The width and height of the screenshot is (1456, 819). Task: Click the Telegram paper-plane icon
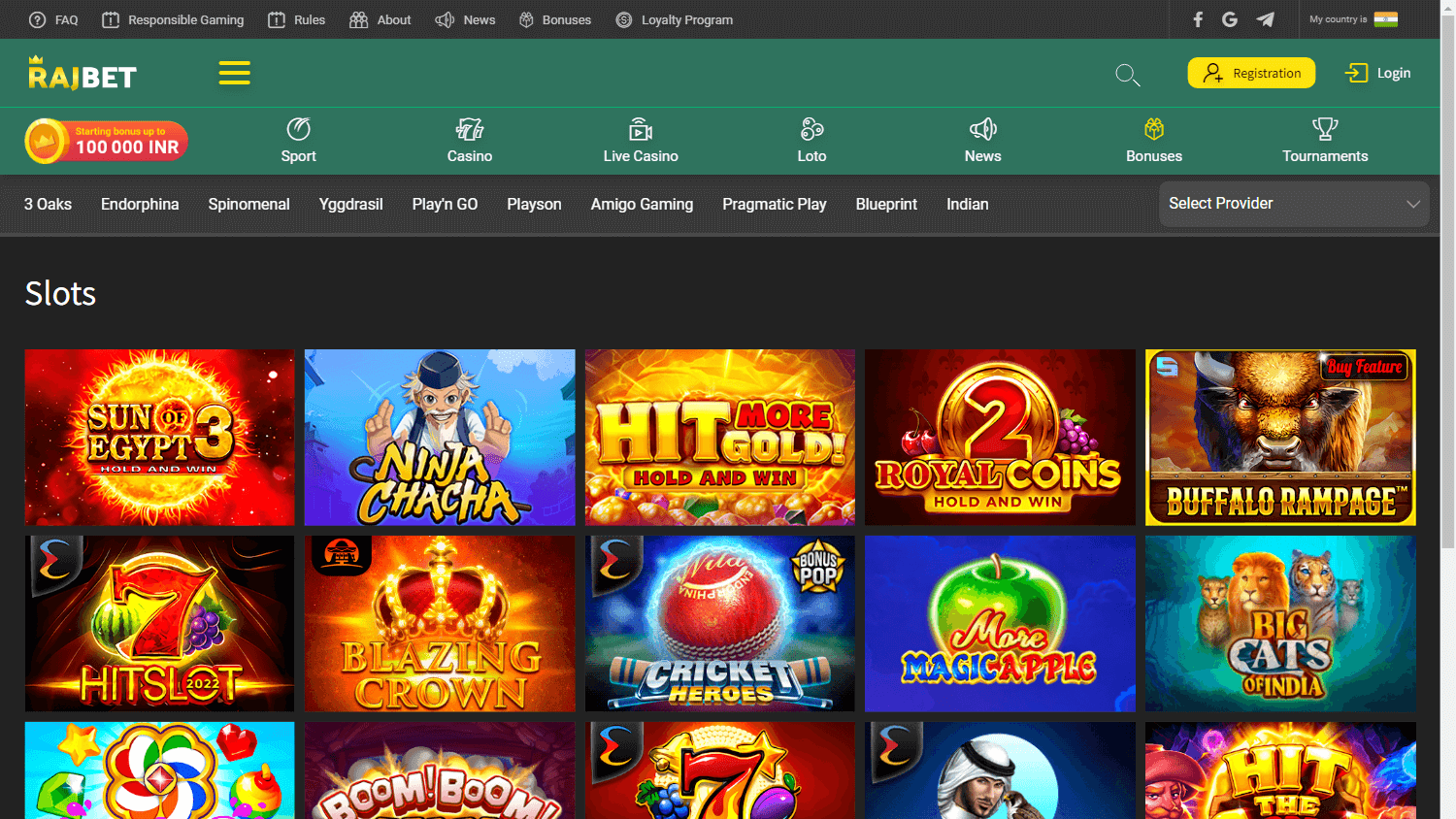[1265, 19]
